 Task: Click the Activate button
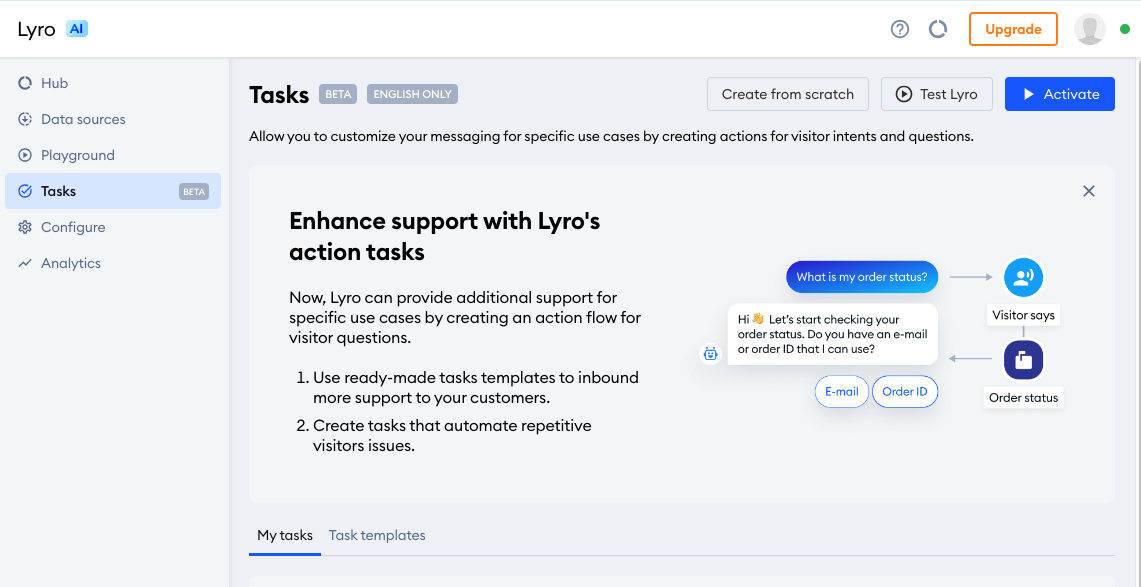point(1060,94)
